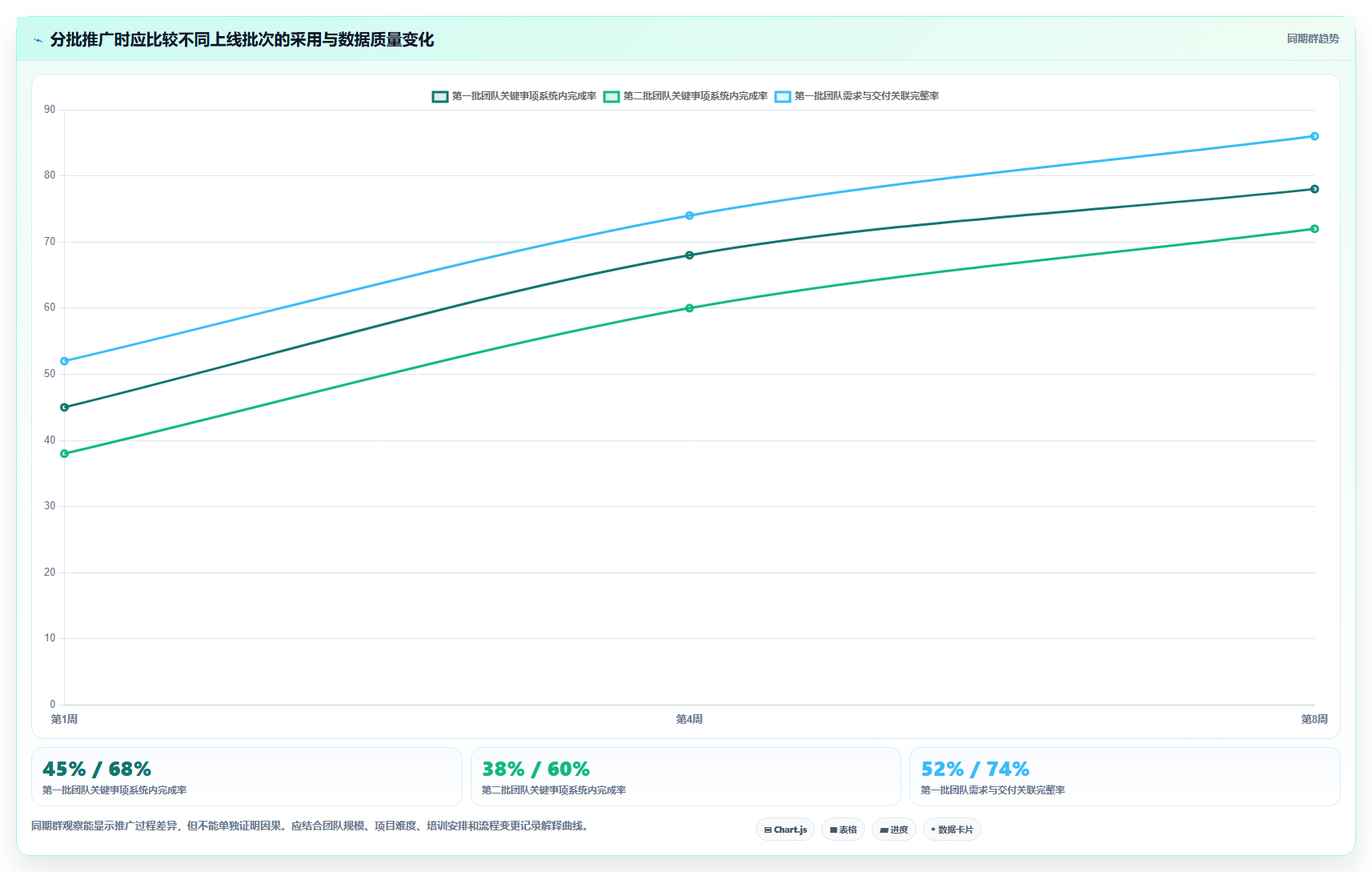
Task: Click the dark green data point at 第8周
Action: pyautogui.click(x=1314, y=189)
